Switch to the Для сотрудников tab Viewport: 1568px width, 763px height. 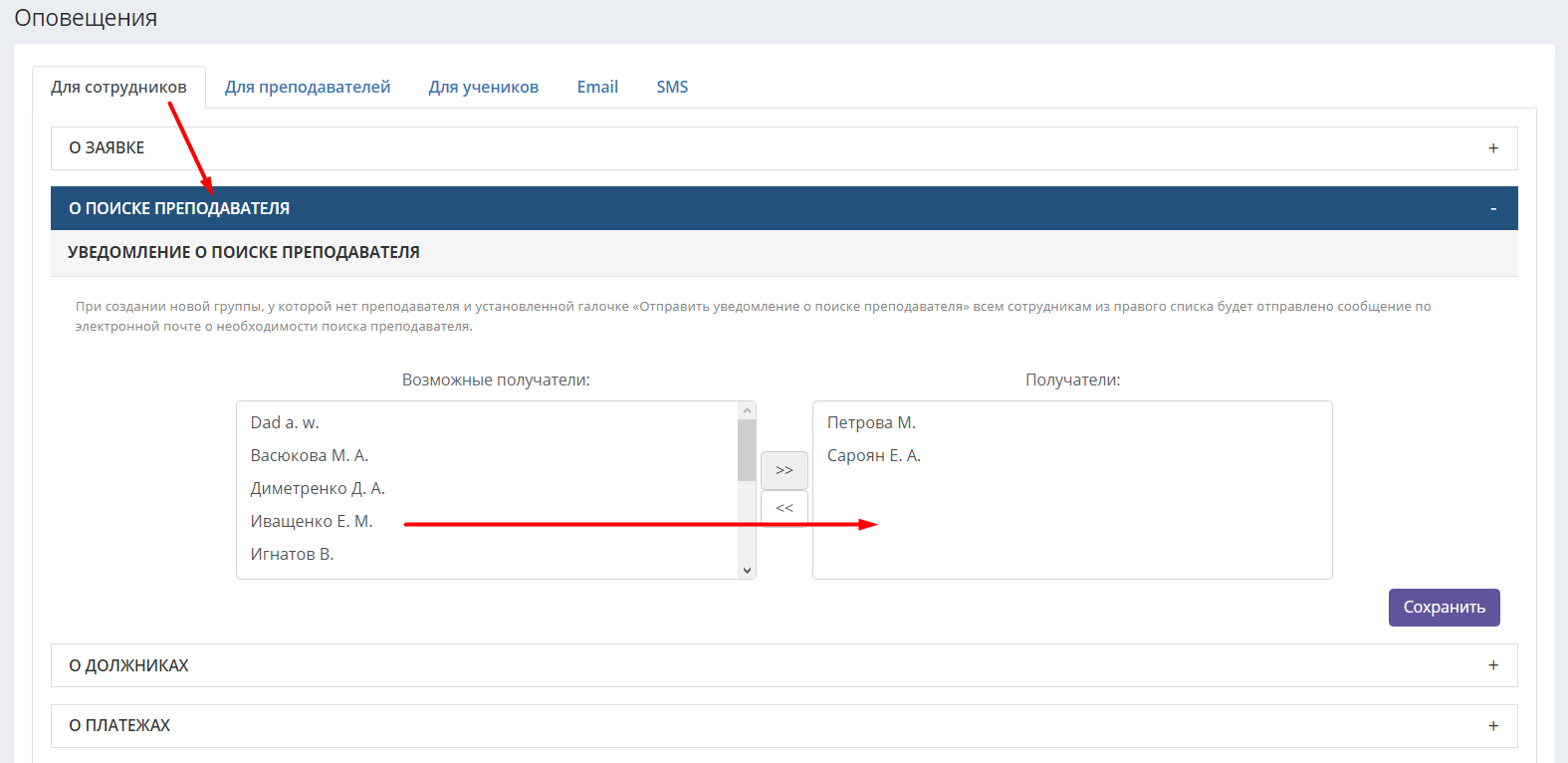[x=118, y=87]
